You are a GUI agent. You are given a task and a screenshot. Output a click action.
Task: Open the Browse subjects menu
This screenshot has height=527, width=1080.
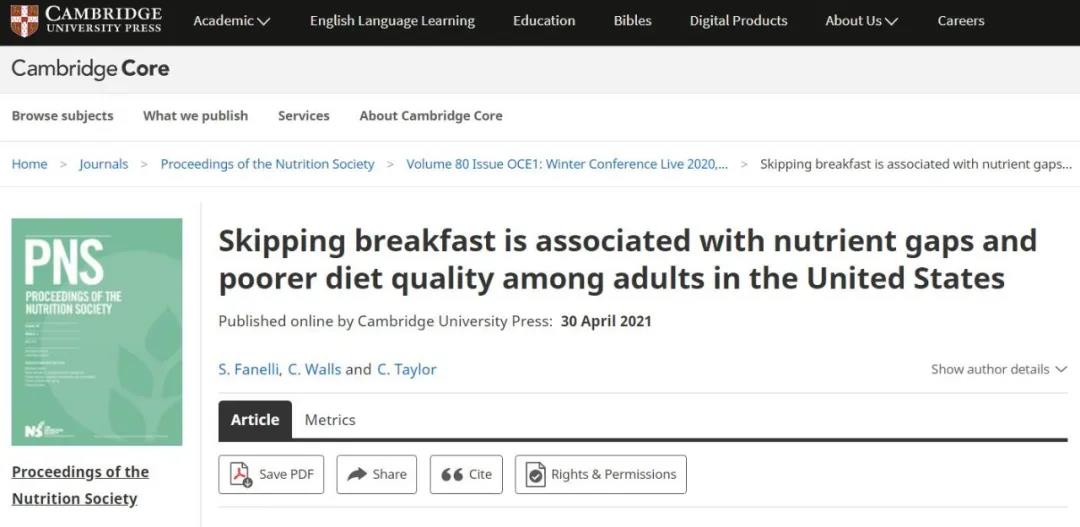63,116
